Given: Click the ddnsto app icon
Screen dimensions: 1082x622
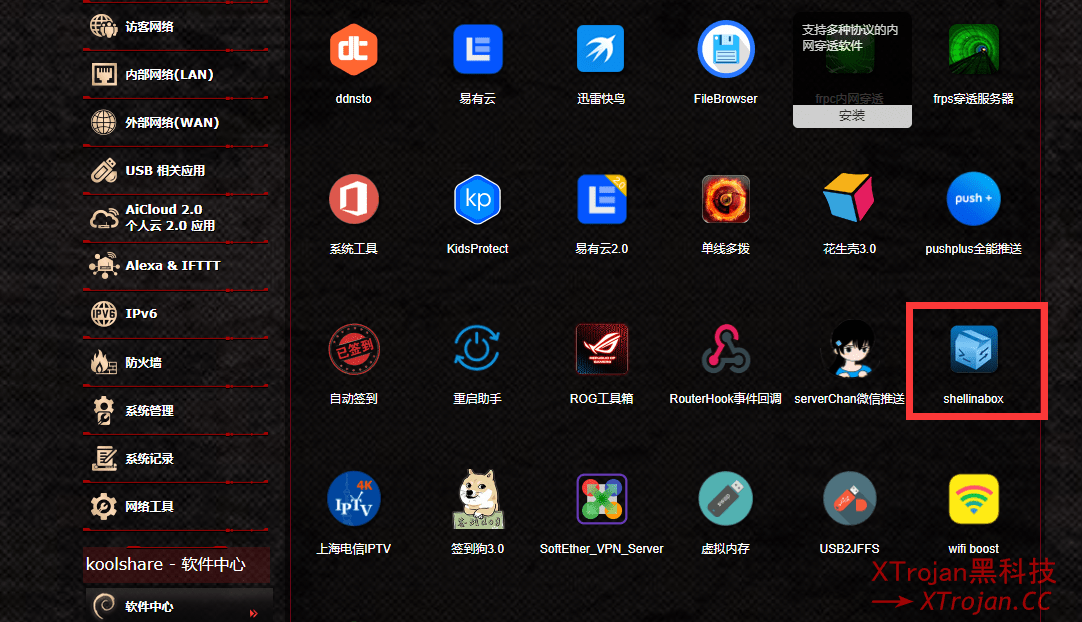Looking at the screenshot, I should click(x=353, y=49).
